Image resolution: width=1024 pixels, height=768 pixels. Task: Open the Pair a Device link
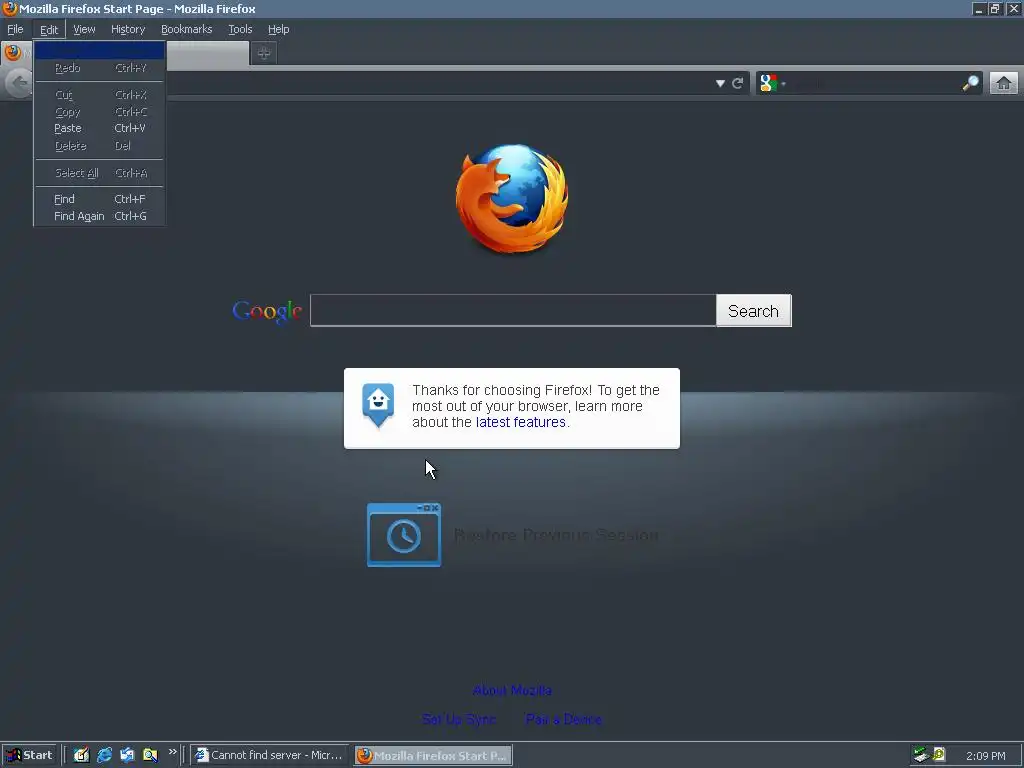564,719
